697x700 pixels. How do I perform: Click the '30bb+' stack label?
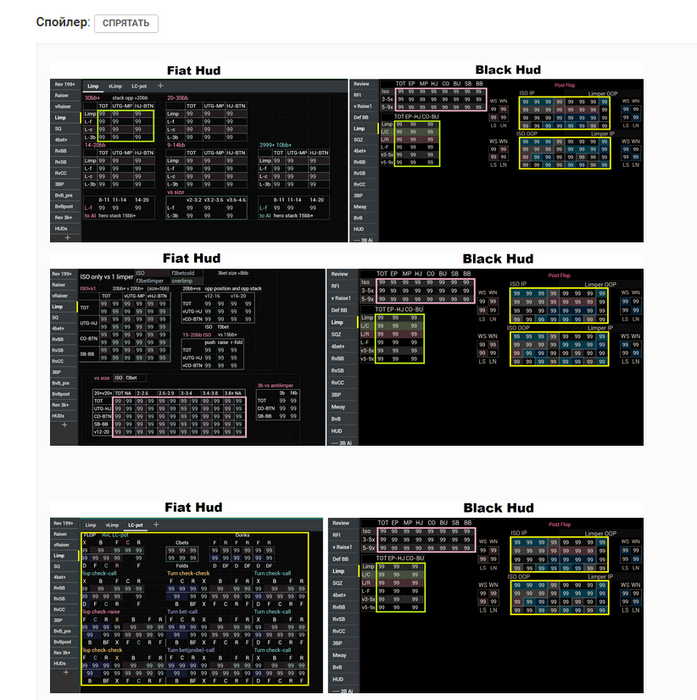(x=92, y=98)
